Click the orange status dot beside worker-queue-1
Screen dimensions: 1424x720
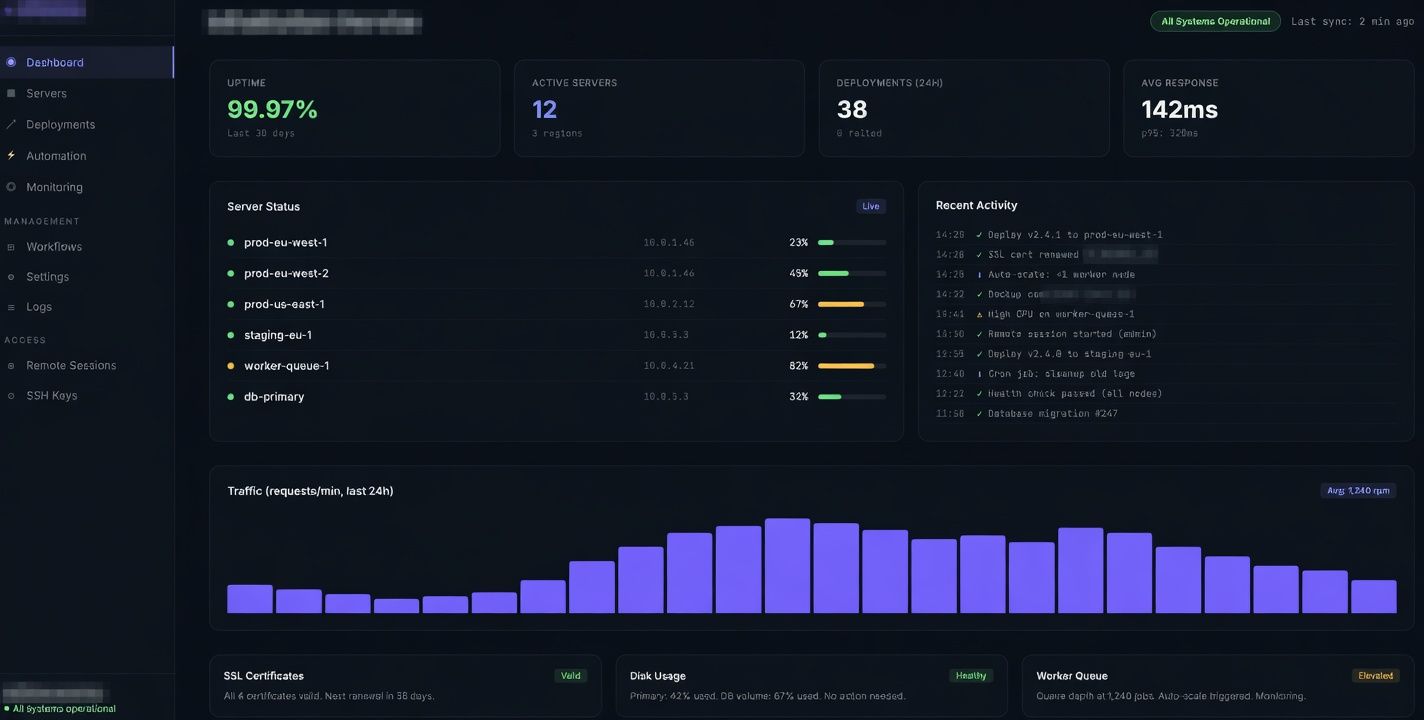pyautogui.click(x=231, y=366)
